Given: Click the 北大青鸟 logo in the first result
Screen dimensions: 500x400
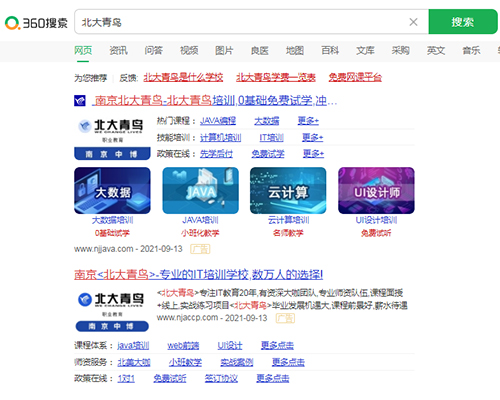Looking at the screenshot, I should [112, 138].
